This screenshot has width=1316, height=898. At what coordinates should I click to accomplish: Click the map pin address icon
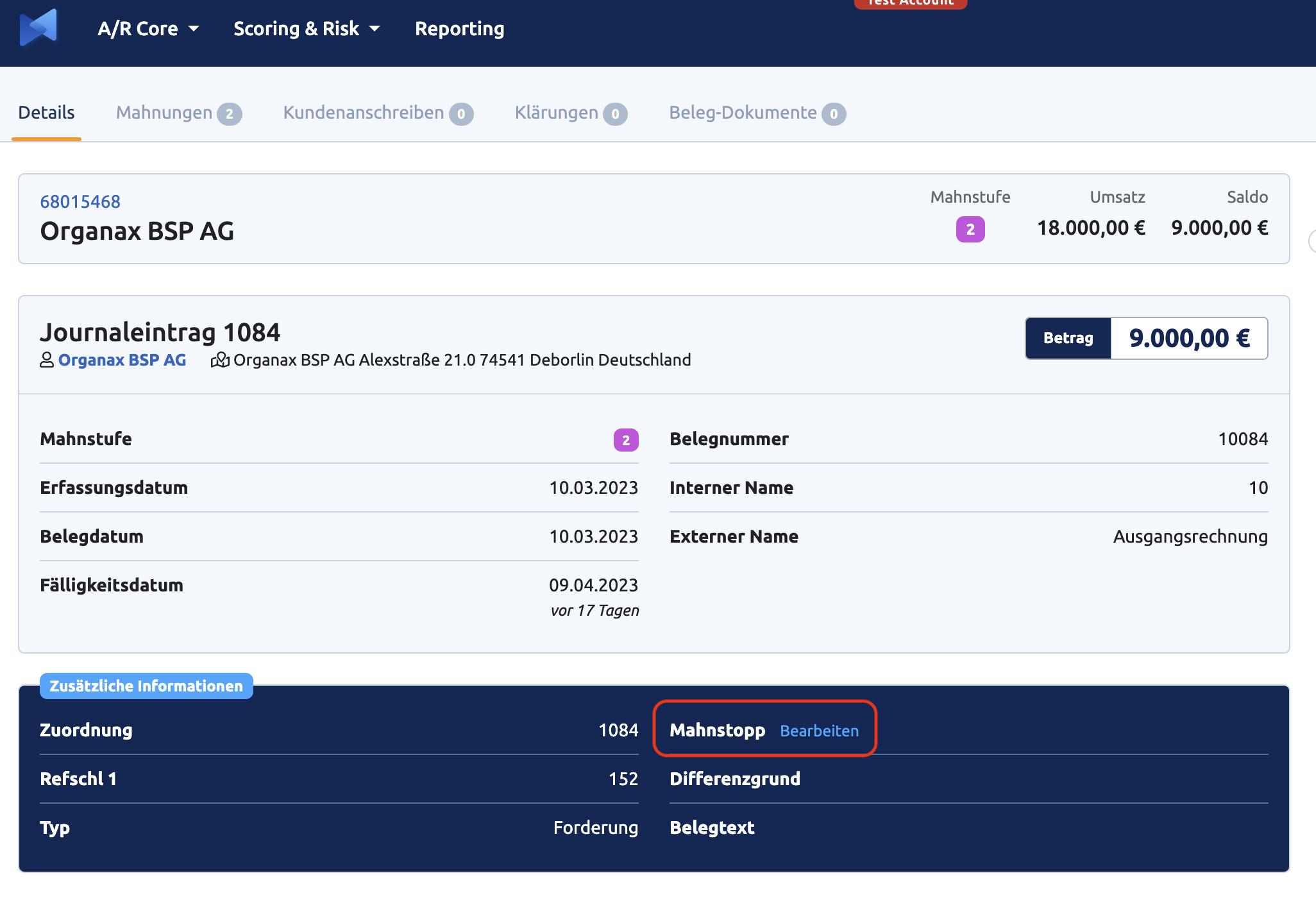click(220, 360)
